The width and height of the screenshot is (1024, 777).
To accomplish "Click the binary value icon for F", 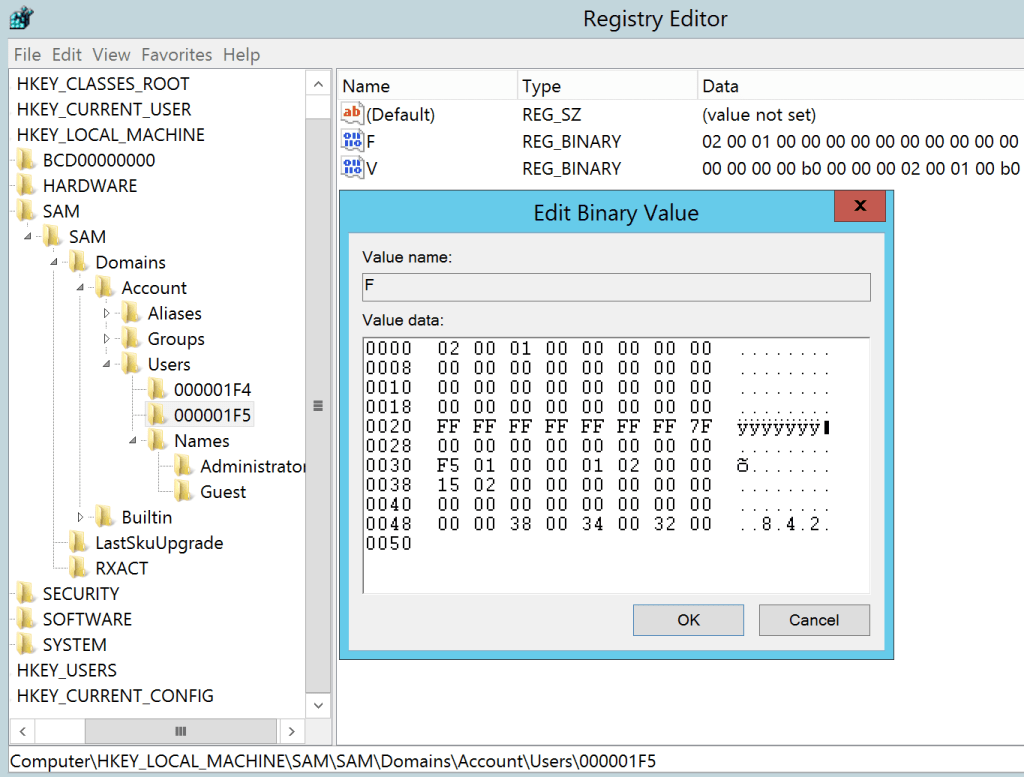I will (x=353, y=141).
